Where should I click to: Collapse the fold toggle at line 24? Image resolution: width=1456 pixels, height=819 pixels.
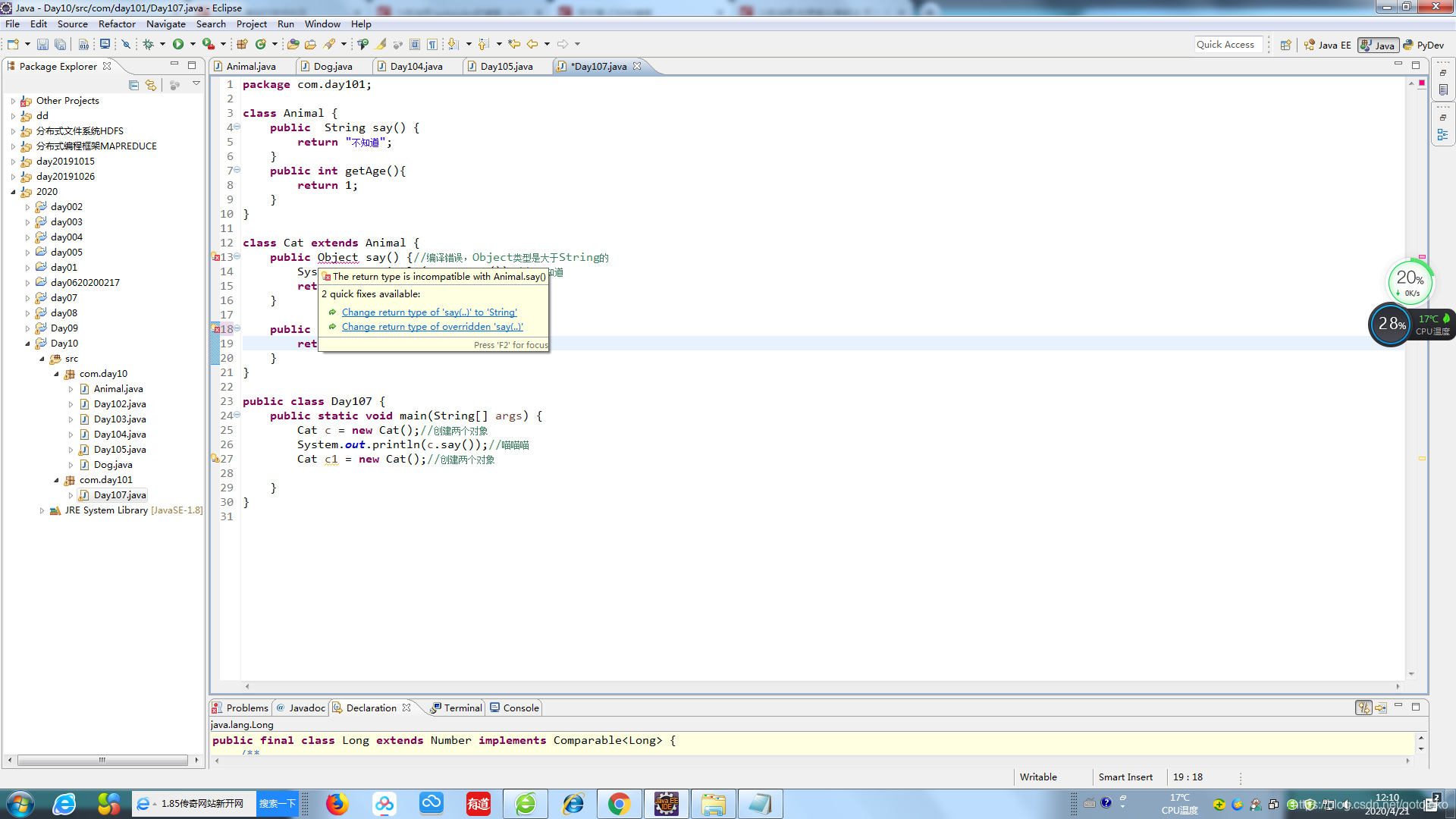pyautogui.click(x=237, y=416)
